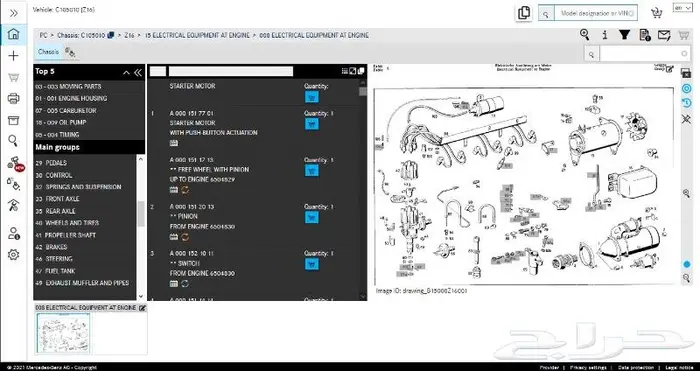Select the electrical equipment drawing thumbnail
Image resolution: width=700 pixels, height=371 pixels.
tap(63, 333)
